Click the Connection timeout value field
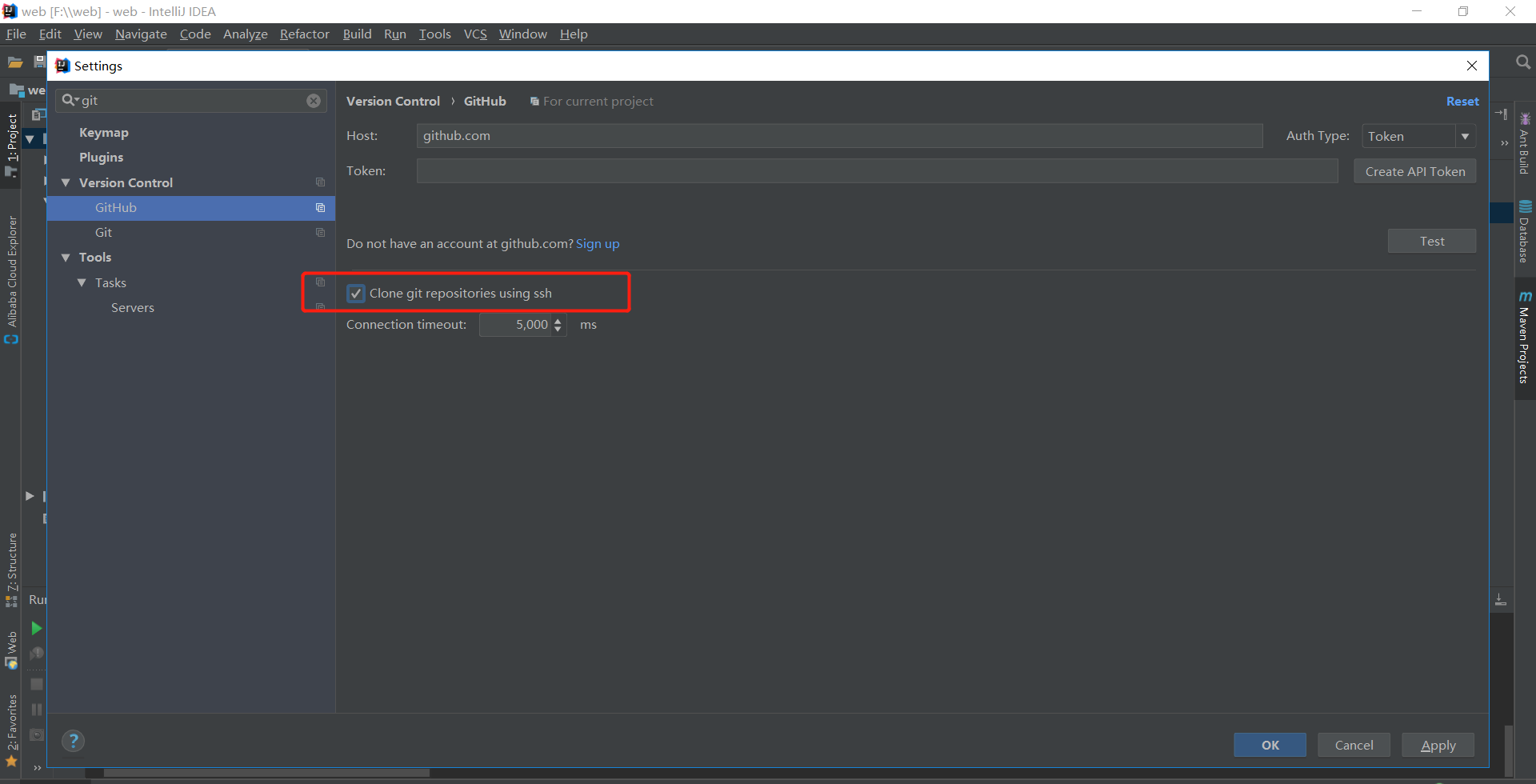The image size is (1536, 784). coord(516,325)
